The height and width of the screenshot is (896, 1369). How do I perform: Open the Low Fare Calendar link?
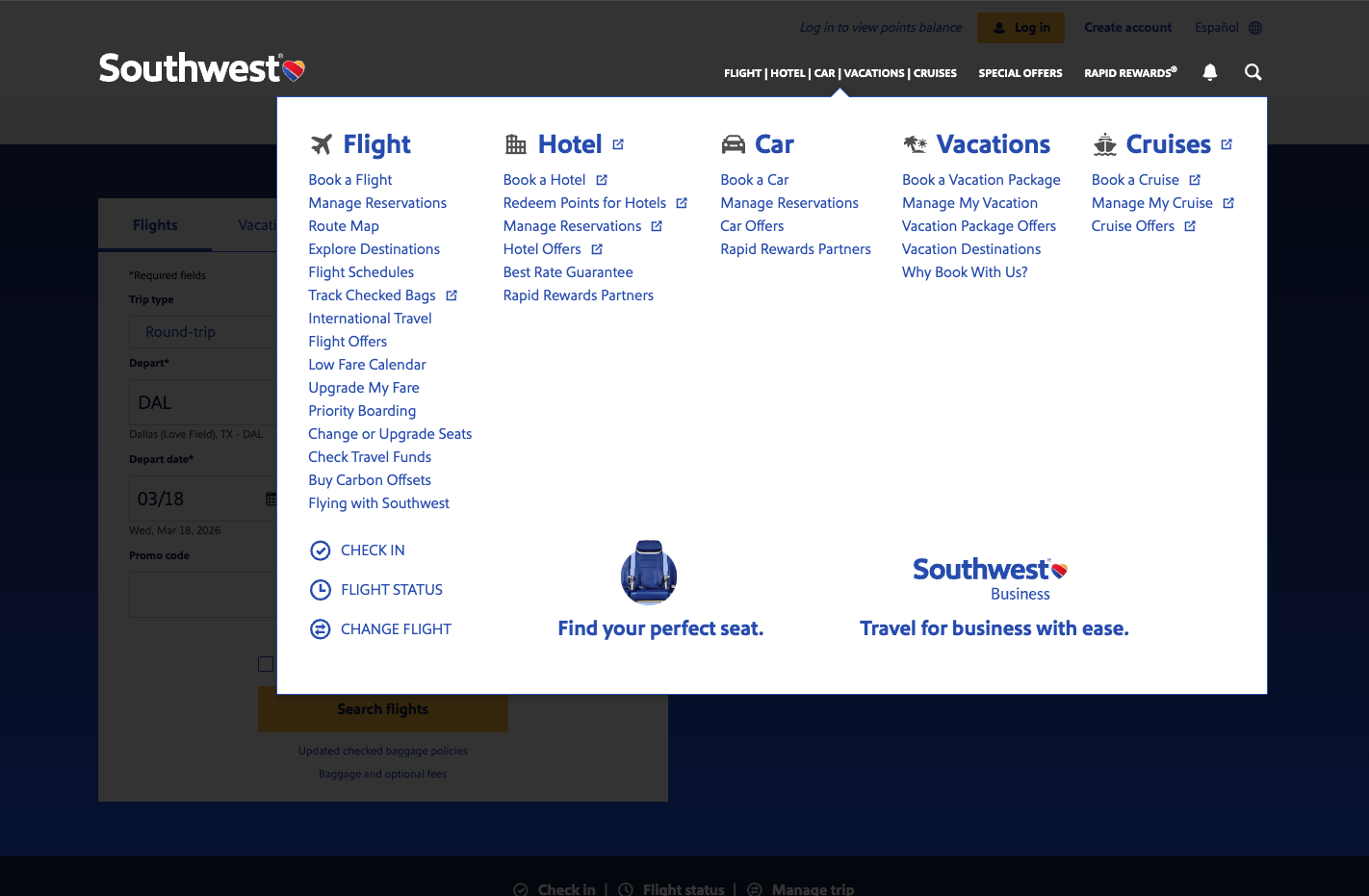pos(367,364)
